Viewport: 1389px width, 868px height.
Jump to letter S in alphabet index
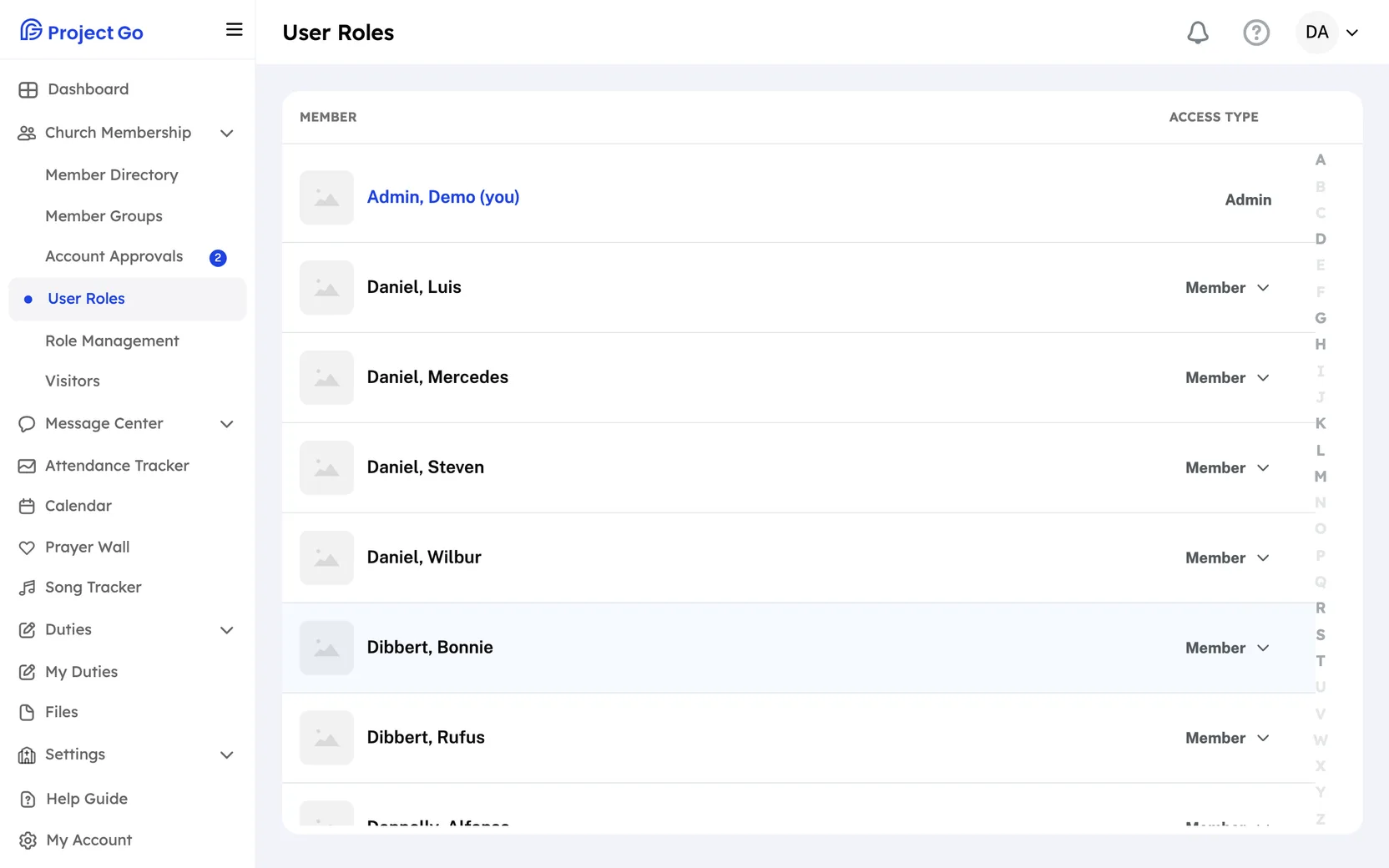pyautogui.click(x=1321, y=635)
